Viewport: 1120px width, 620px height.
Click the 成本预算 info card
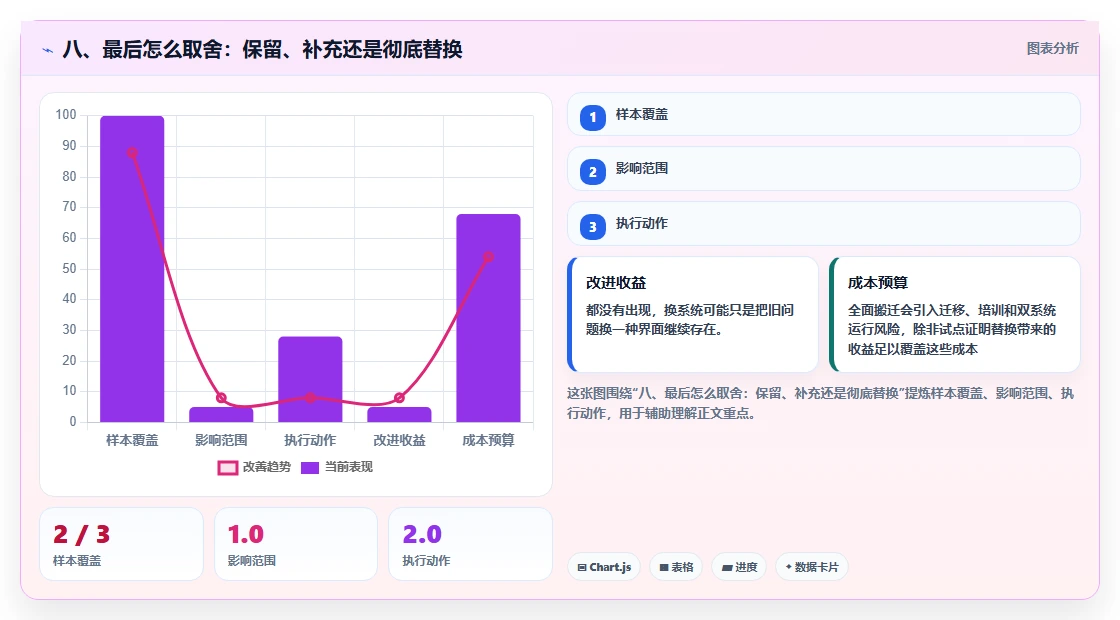coord(955,314)
